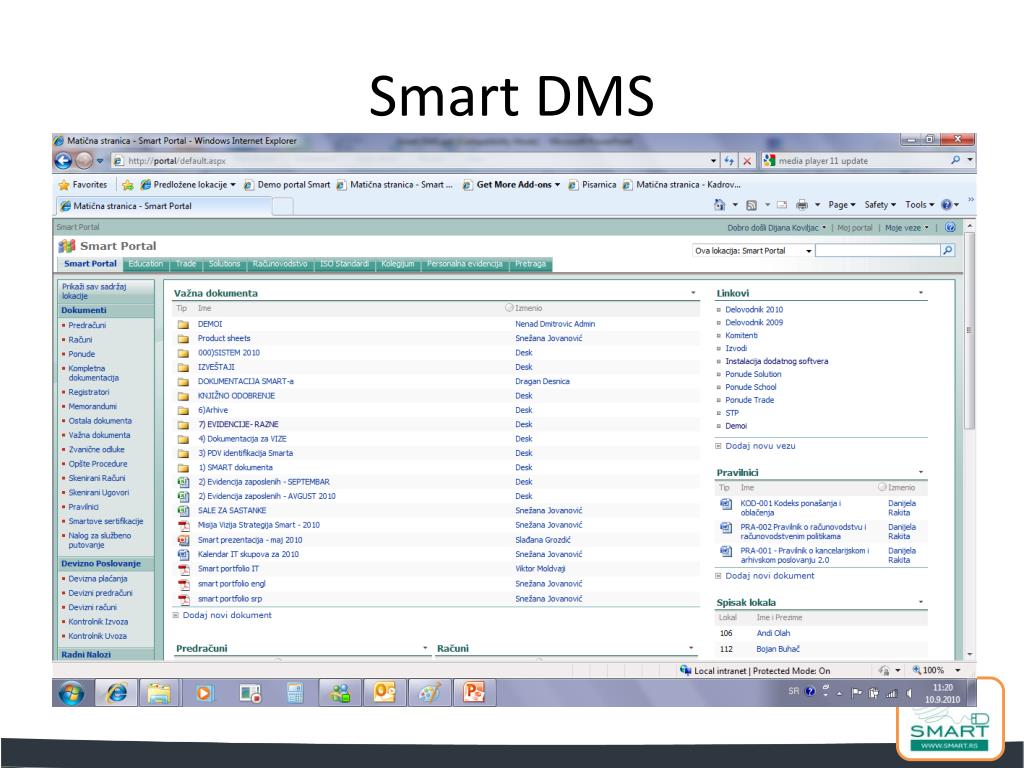This screenshot has width=1024, height=768.
Task: Open the Devizna plaćanja sidebar link
Action: [98, 579]
